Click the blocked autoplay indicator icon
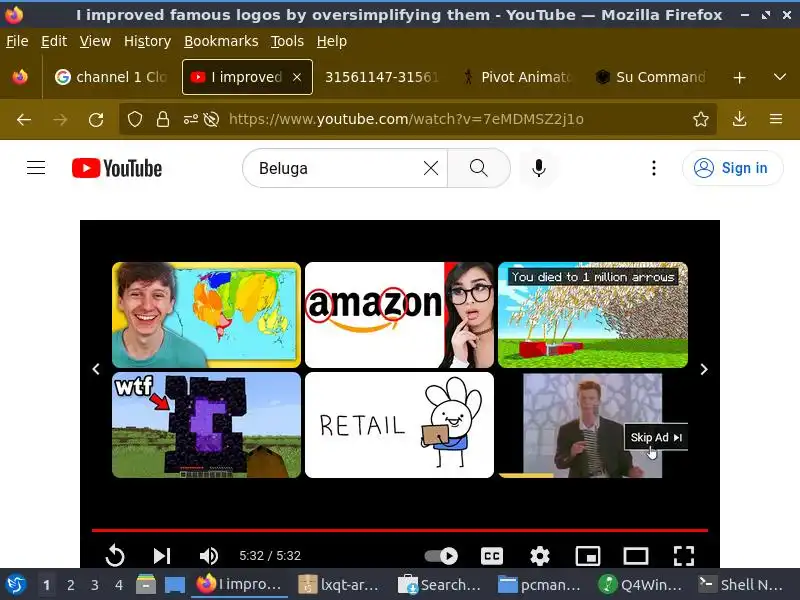The image size is (800, 600). 211,119
